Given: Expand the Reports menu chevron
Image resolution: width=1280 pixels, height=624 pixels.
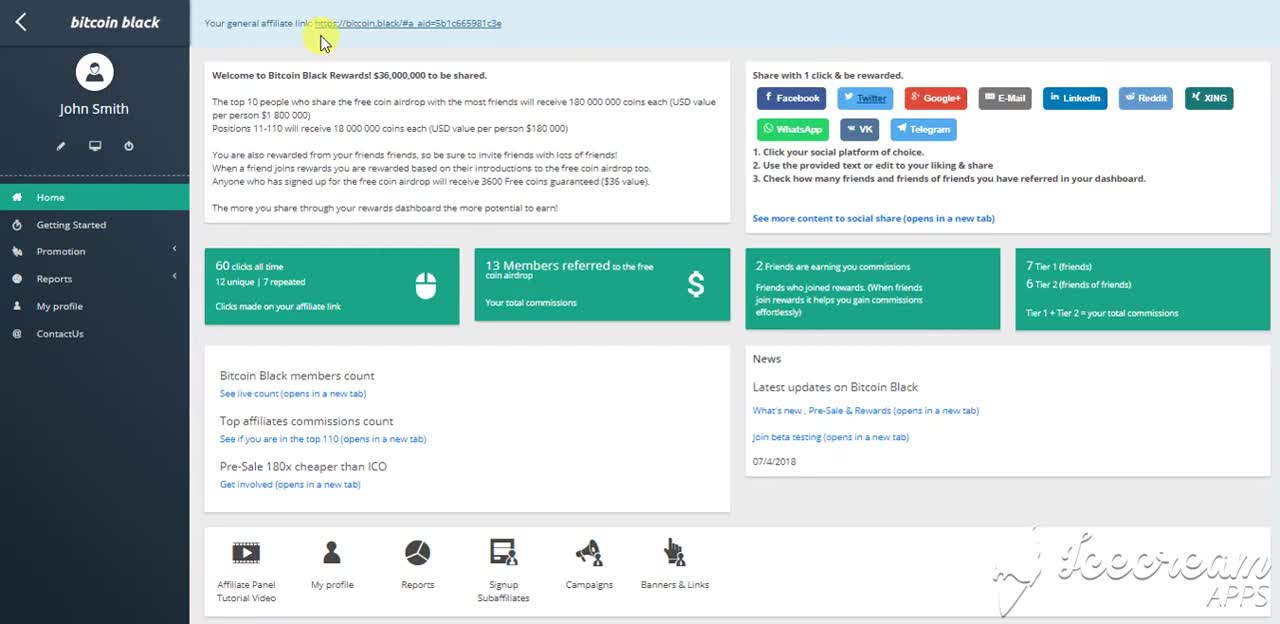Looking at the screenshot, I should (x=174, y=276).
